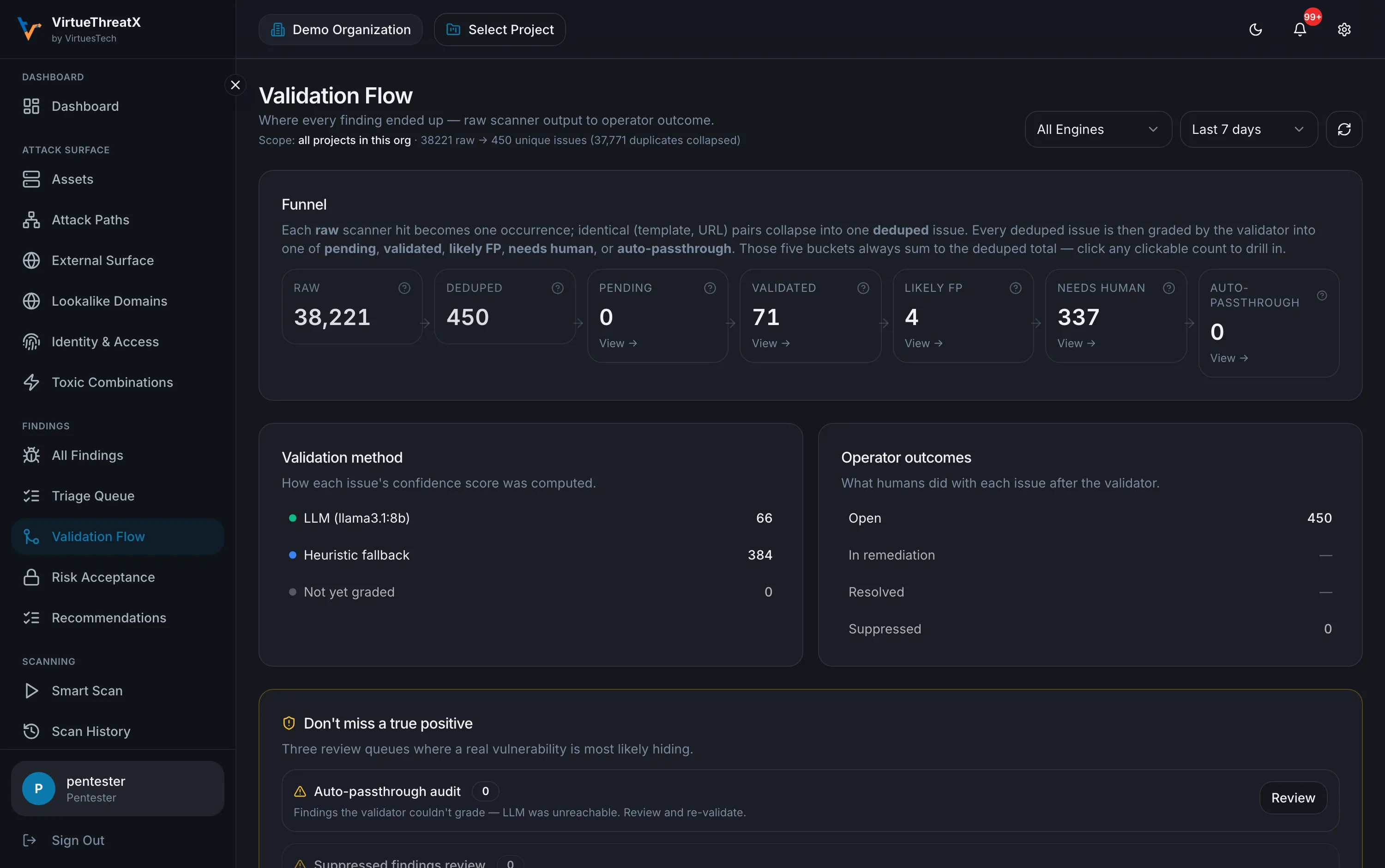The height and width of the screenshot is (868, 1385).
Task: Show help for the DEDUPED count
Action: pos(557,288)
